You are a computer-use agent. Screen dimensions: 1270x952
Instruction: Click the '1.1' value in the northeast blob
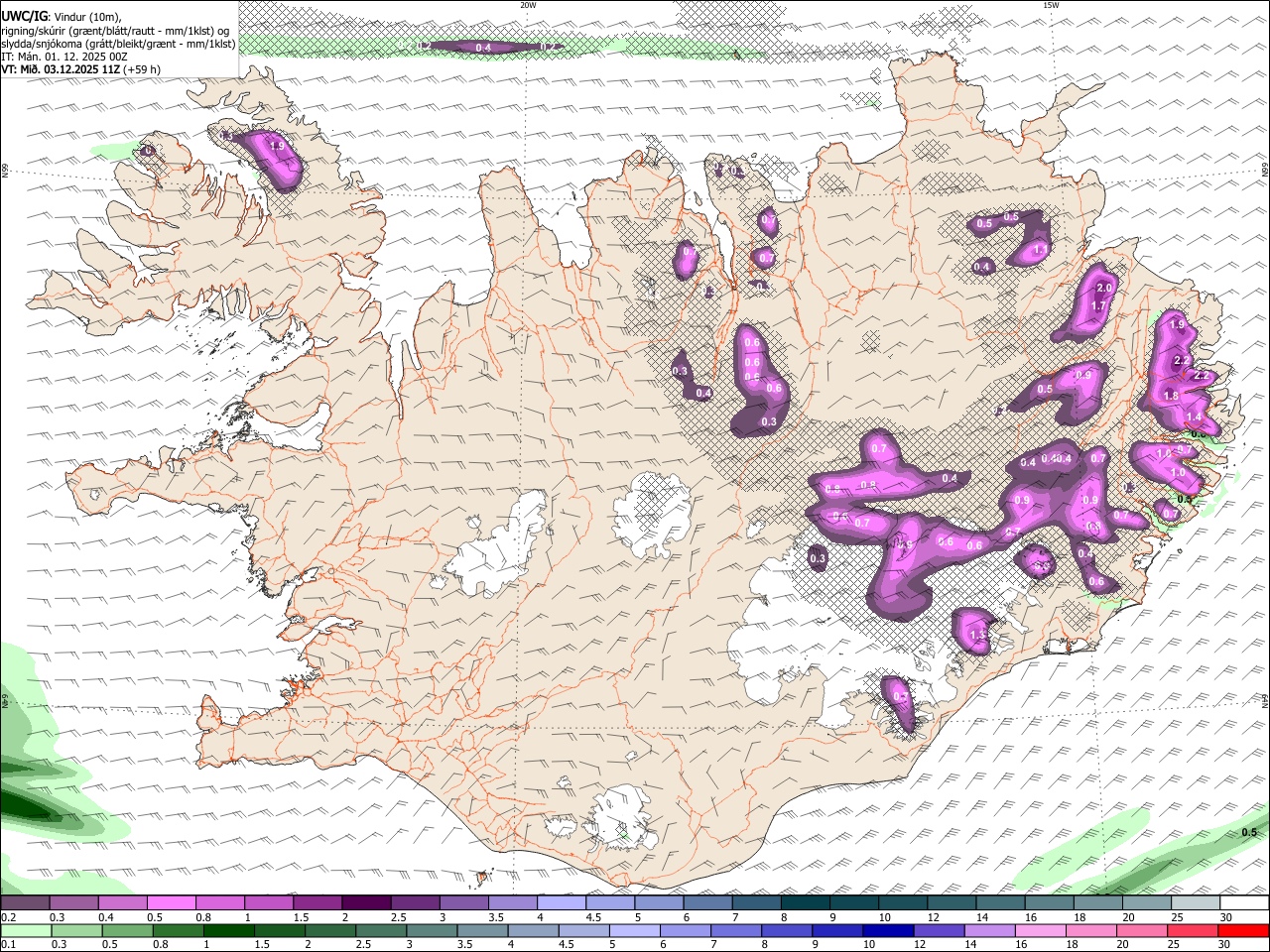click(x=1040, y=251)
